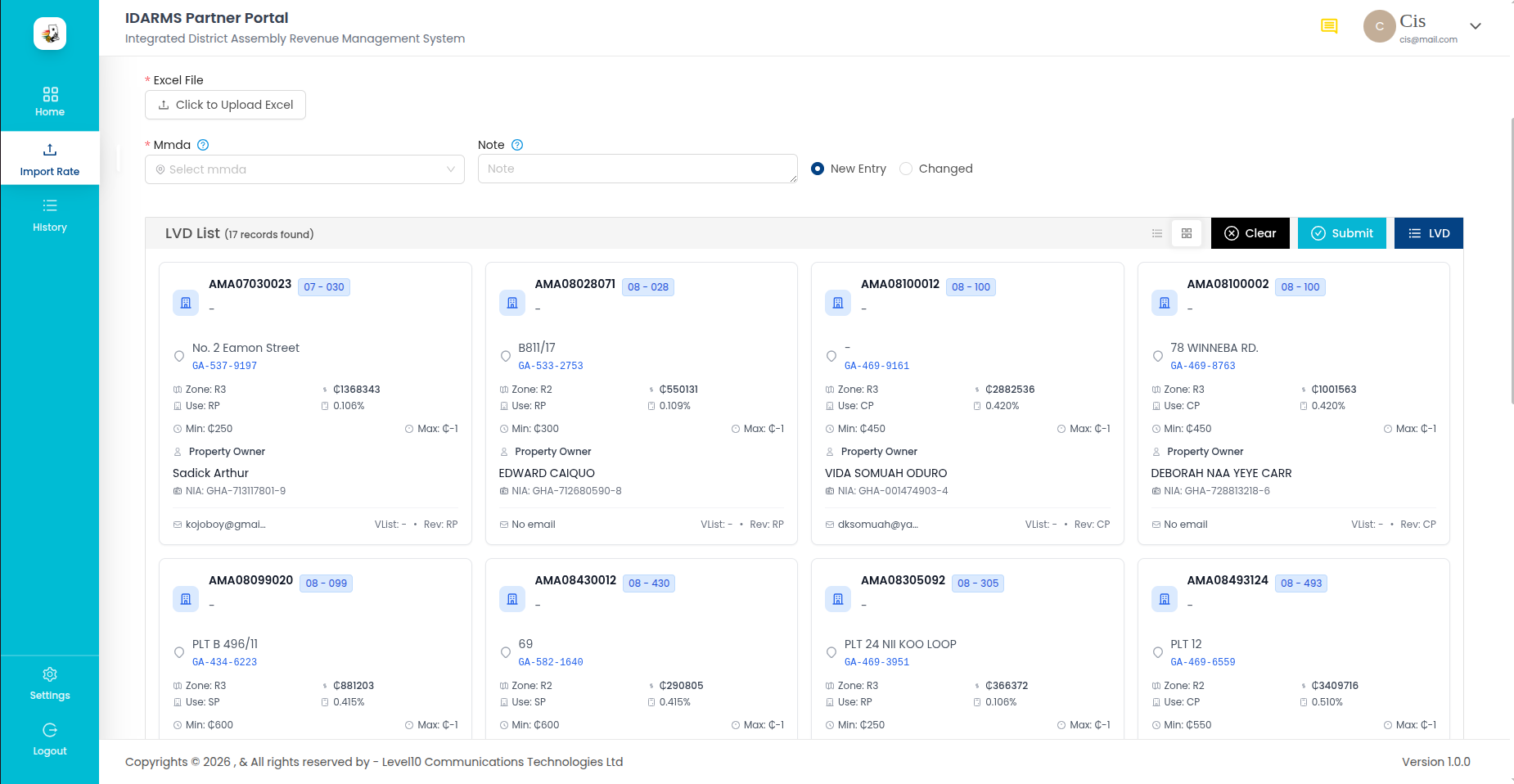The width and height of the screenshot is (1514, 784).
Task: Select the New Entry radio option
Action: pos(849,169)
